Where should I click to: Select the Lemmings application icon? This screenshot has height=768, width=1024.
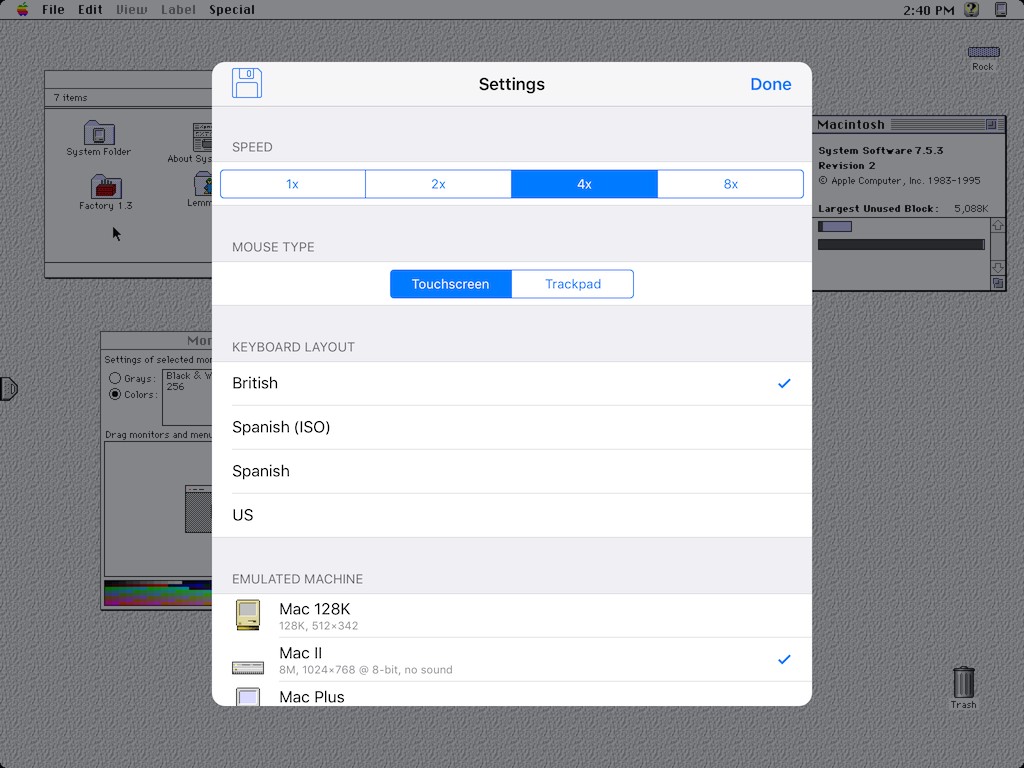pos(204,184)
